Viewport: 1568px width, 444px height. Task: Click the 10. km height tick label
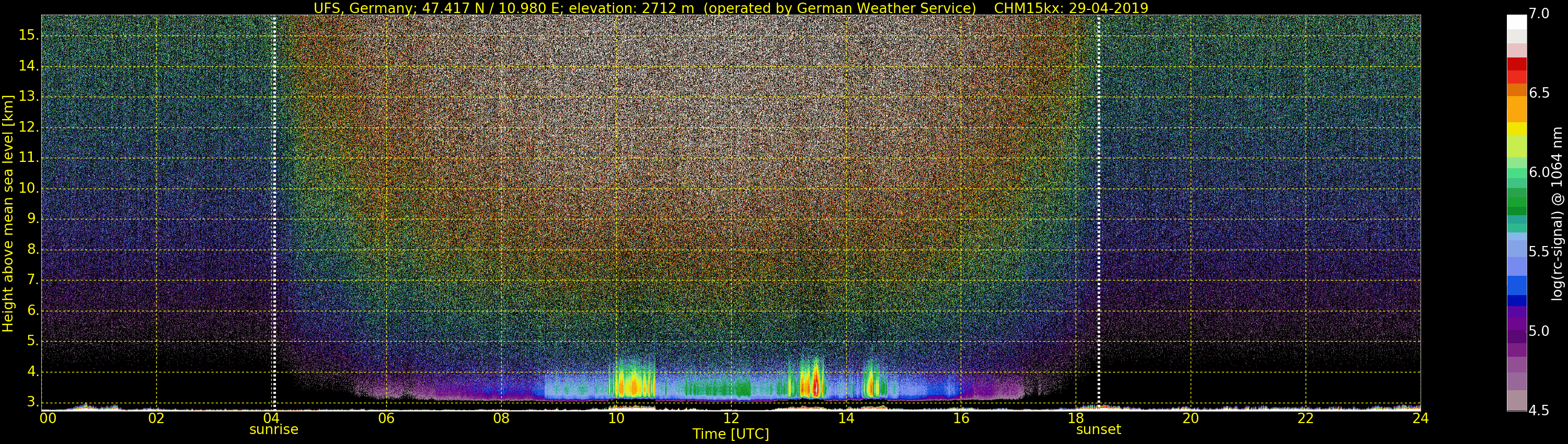[x=29, y=189]
